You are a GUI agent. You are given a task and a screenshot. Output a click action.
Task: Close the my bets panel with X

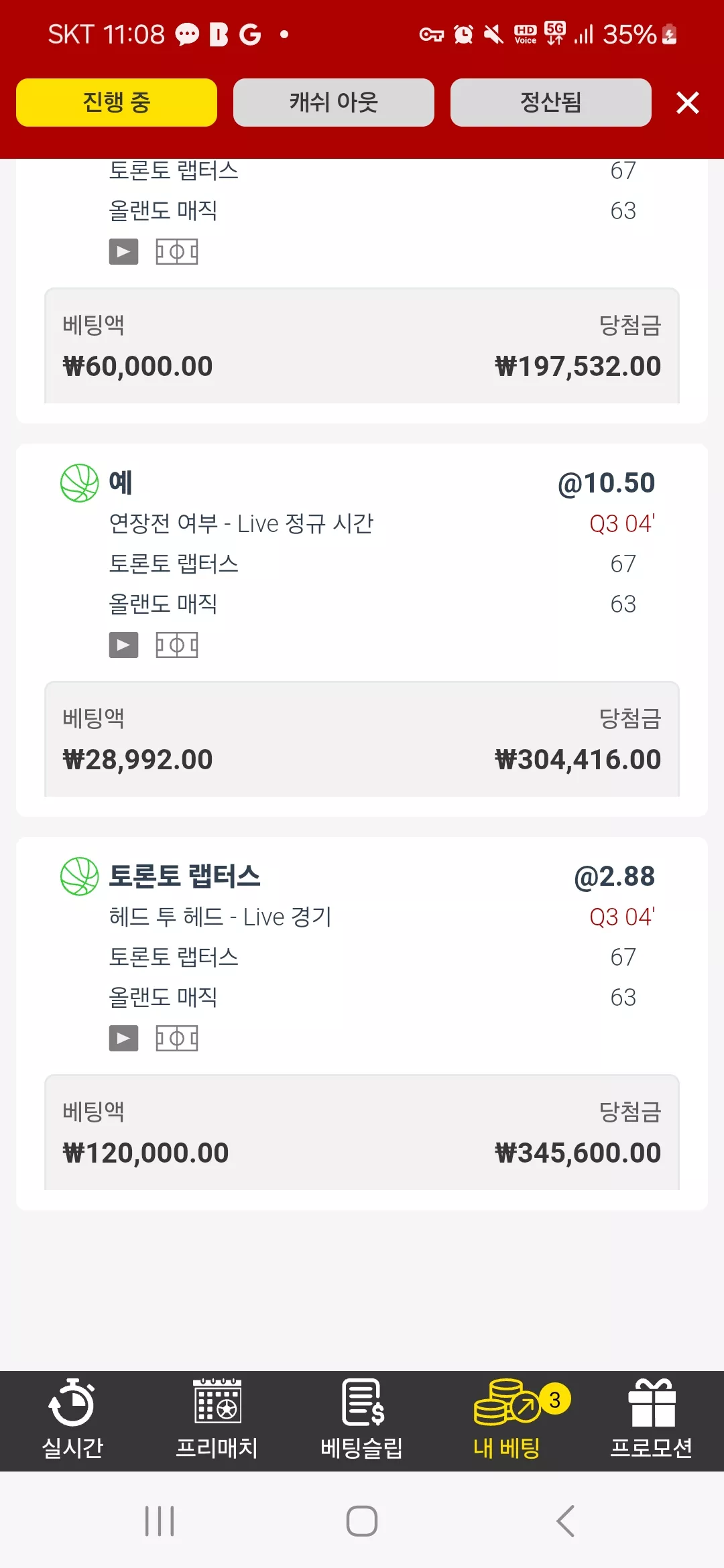pos(688,103)
